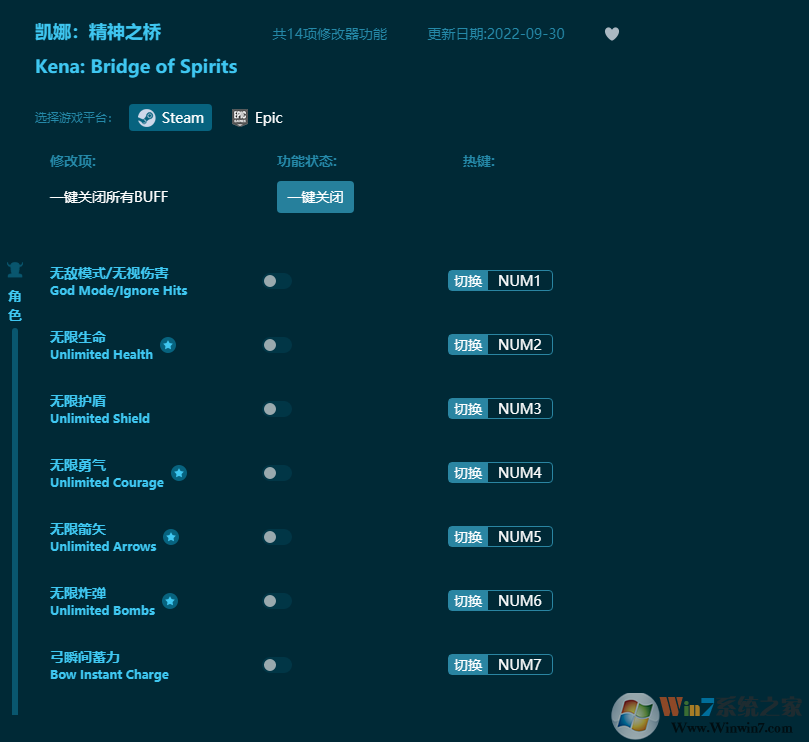Click the star icon next to Unlimited Bombs
The height and width of the screenshot is (742, 809).
click(170, 601)
